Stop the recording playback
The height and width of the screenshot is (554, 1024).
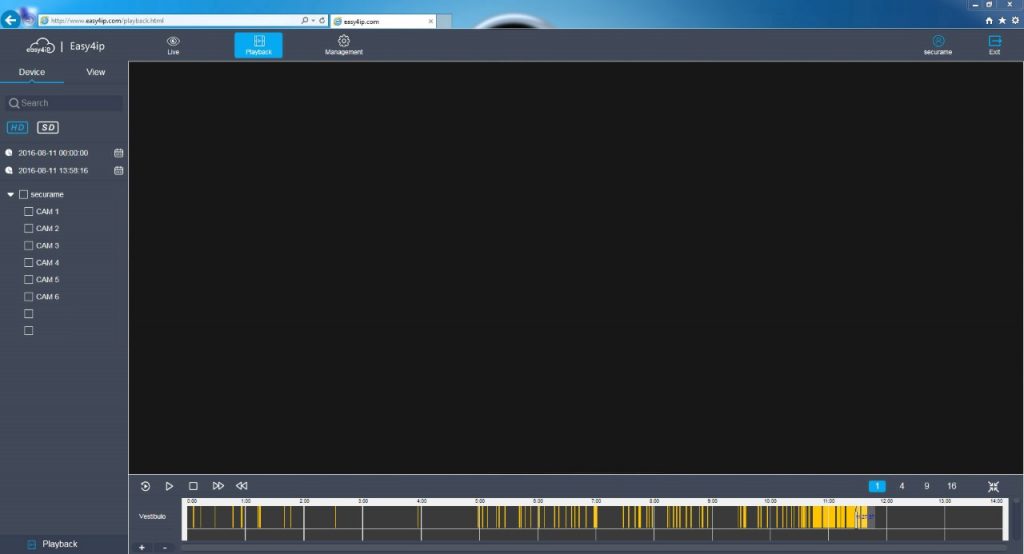(x=193, y=486)
